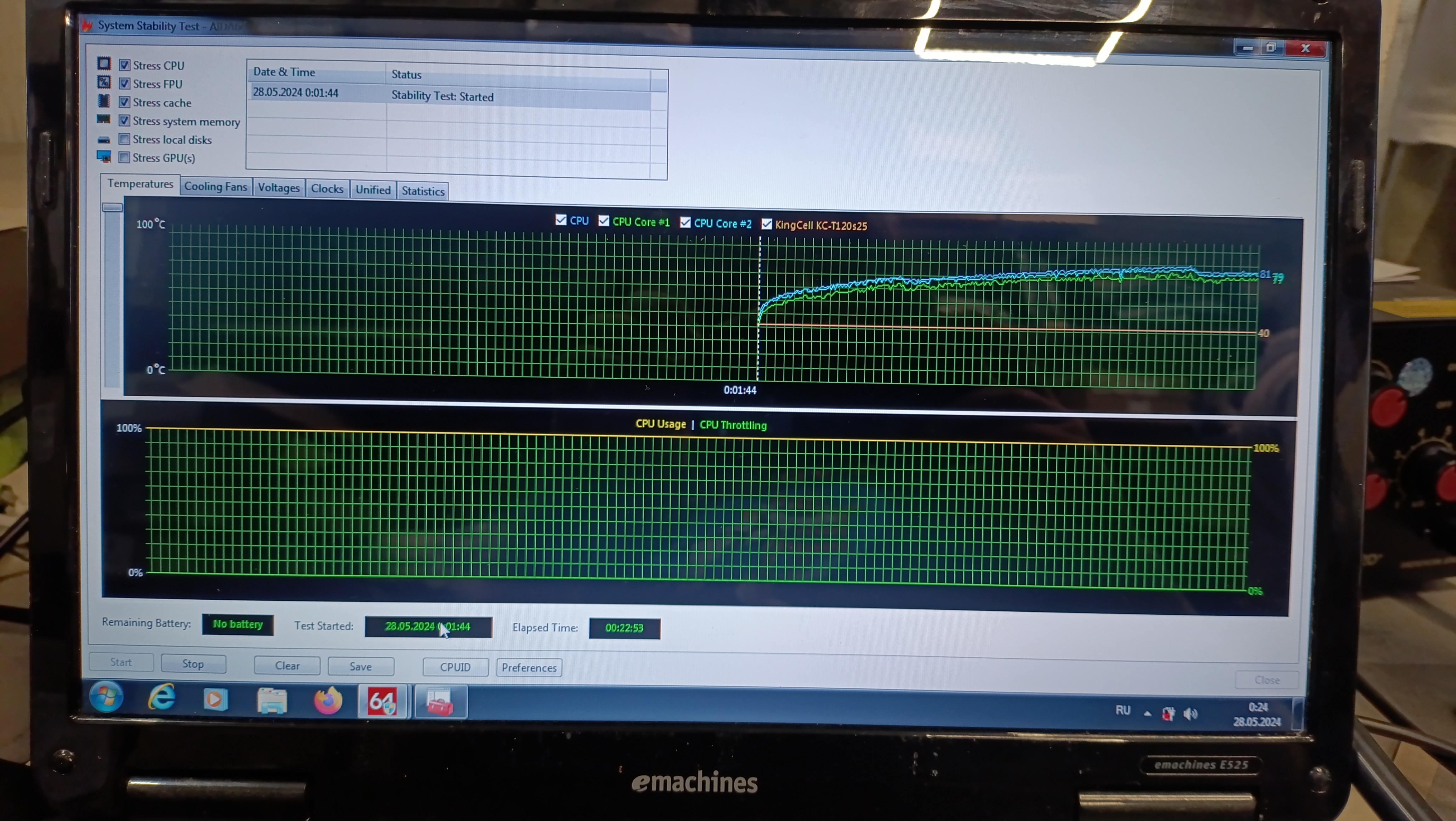
Task: Toggle the Stress CPU checkbox
Action: click(124, 65)
